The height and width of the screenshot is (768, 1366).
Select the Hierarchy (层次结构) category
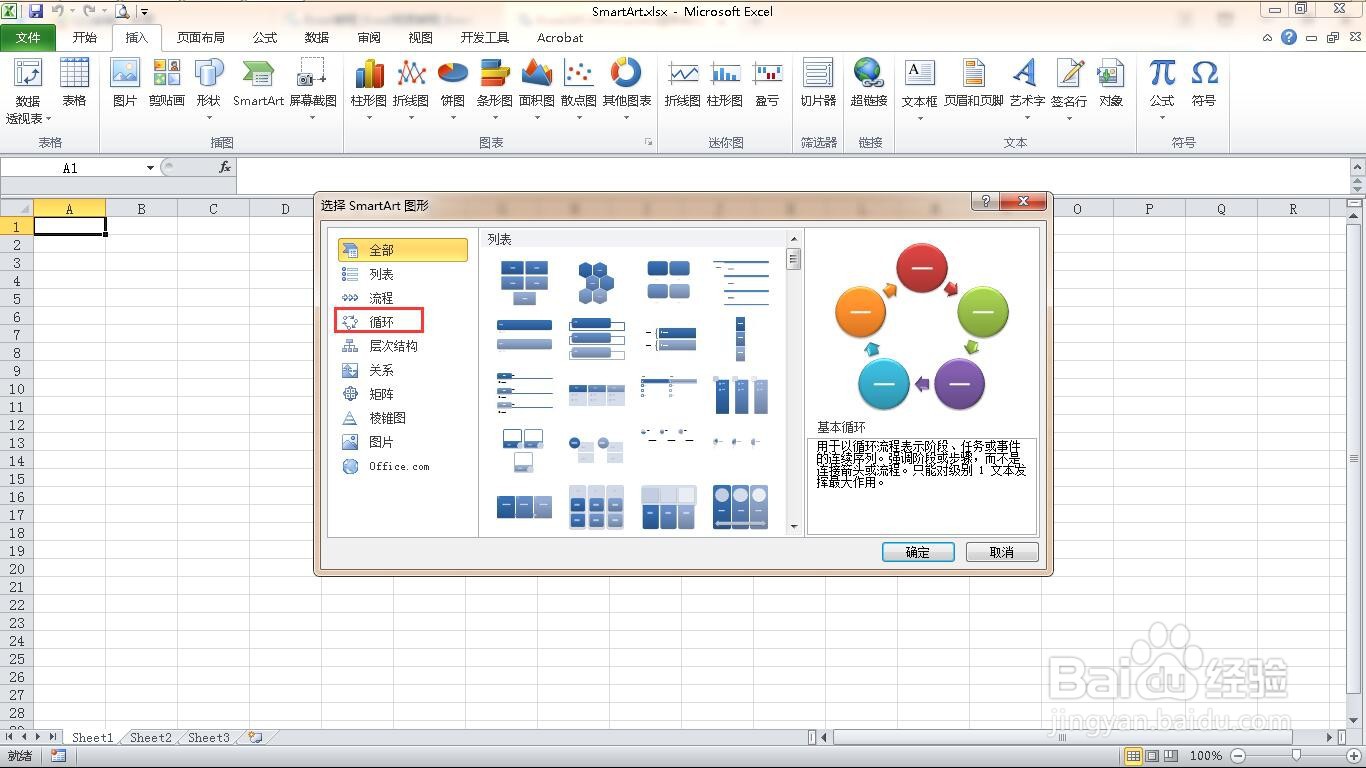(x=403, y=346)
